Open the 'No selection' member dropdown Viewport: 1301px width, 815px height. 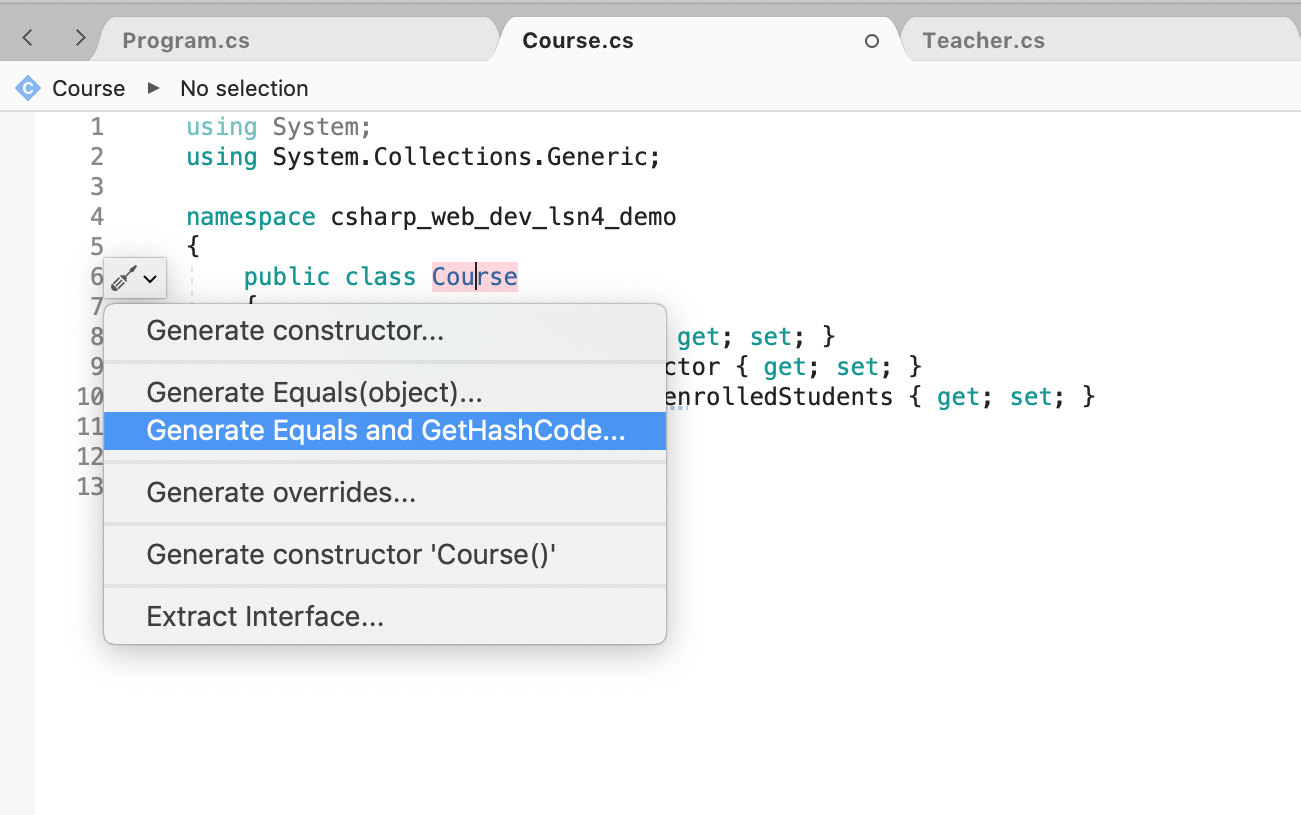tap(244, 88)
